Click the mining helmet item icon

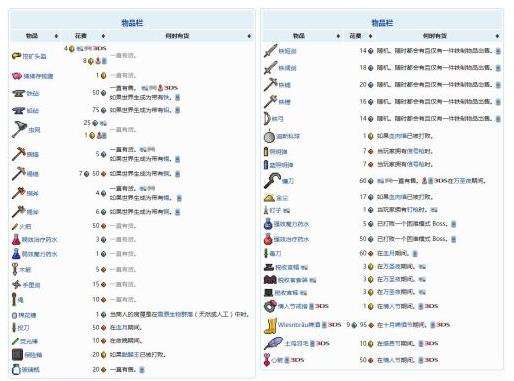click(x=16, y=56)
